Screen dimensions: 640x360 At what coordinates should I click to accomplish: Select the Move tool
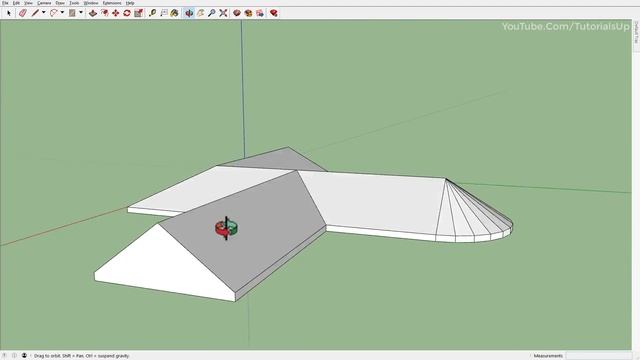[x=116, y=13]
